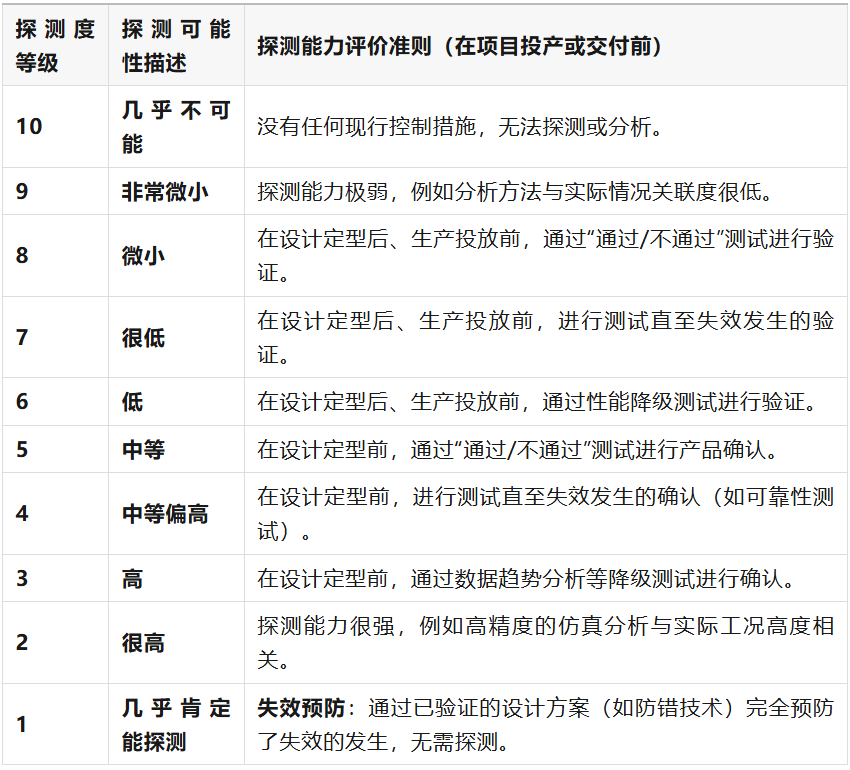Select rating cell 2
Image resolution: width=850 pixels, height=770 pixels.
55,643
